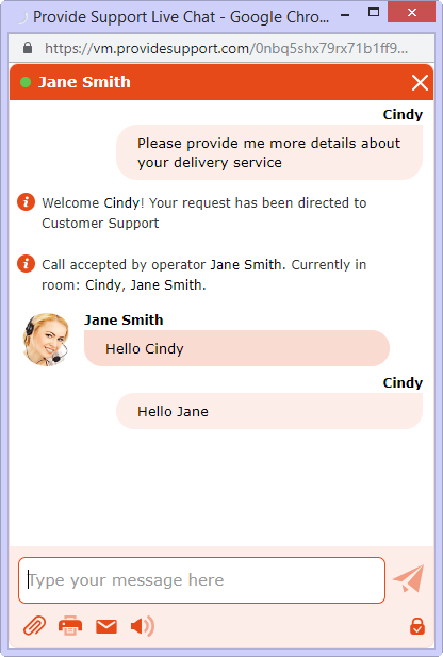Print the chat transcript using printer icon
The image size is (443, 657).
pyautogui.click(x=70, y=626)
